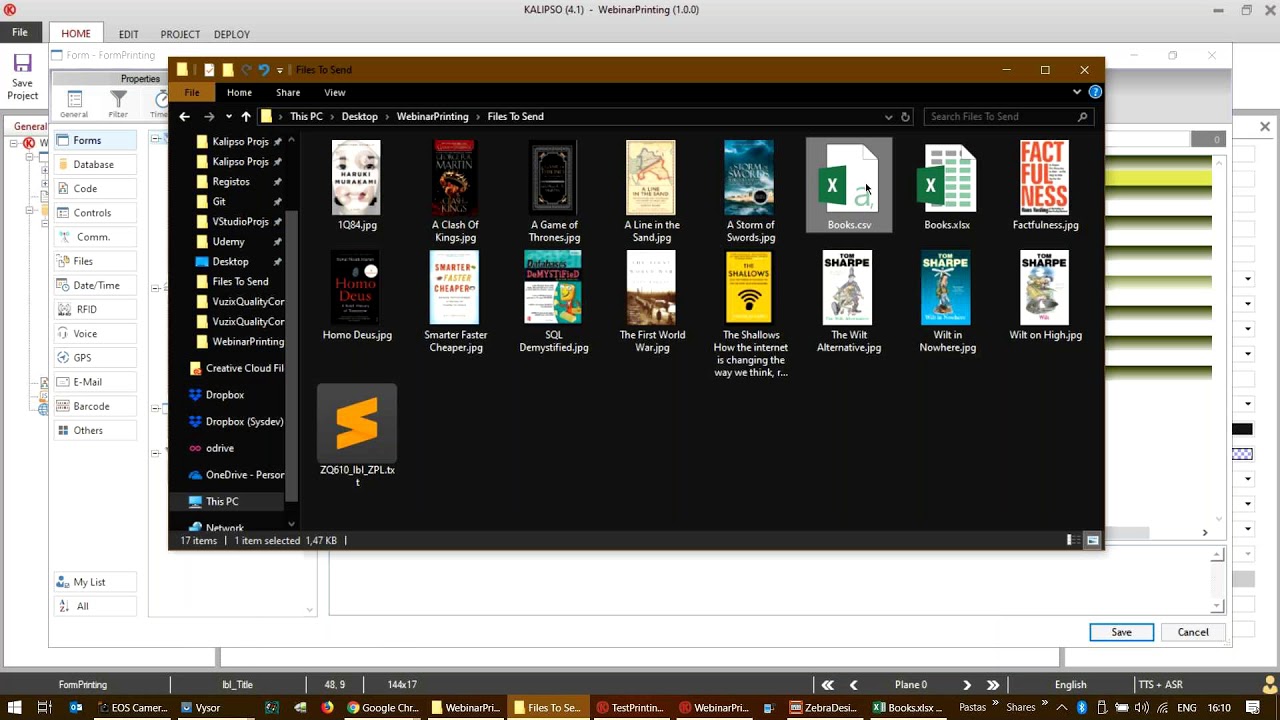Open address bar history dropdown
This screenshot has height=720, width=1280.
pos(888,117)
